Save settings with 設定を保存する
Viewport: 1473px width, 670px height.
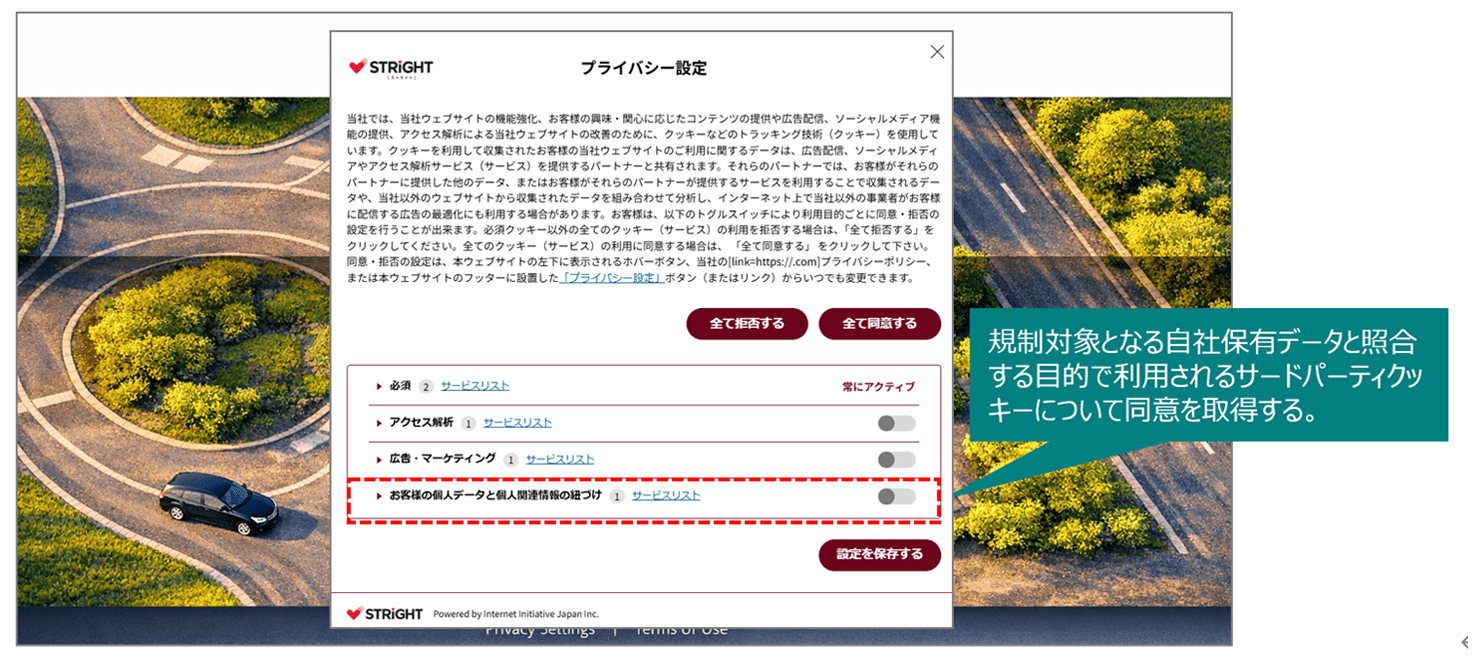point(880,555)
